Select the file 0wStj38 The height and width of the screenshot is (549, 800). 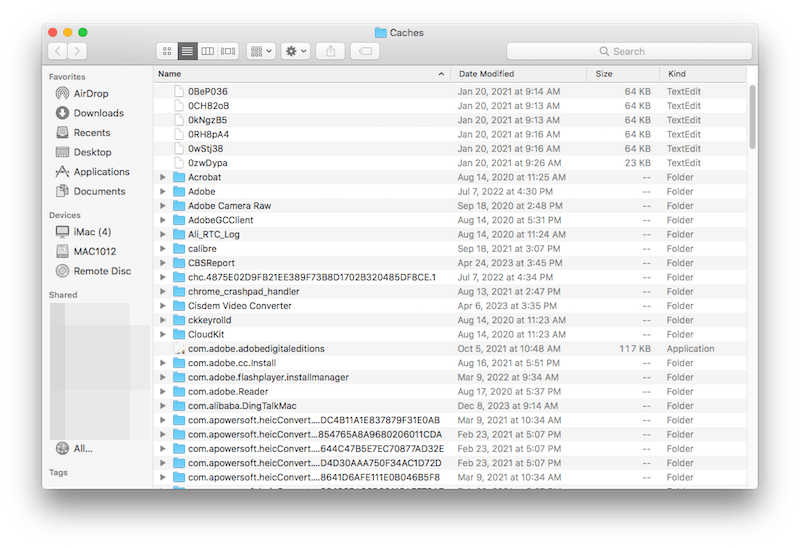click(x=449, y=148)
